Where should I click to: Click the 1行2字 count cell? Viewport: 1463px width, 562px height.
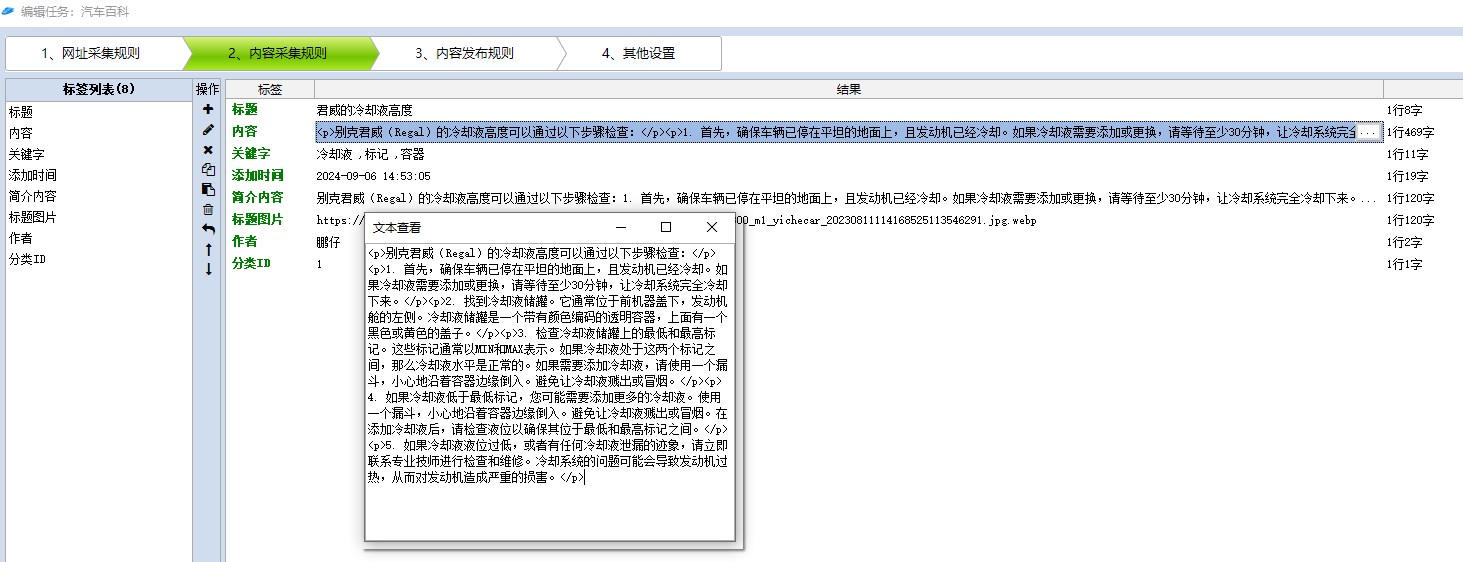tap(1404, 242)
